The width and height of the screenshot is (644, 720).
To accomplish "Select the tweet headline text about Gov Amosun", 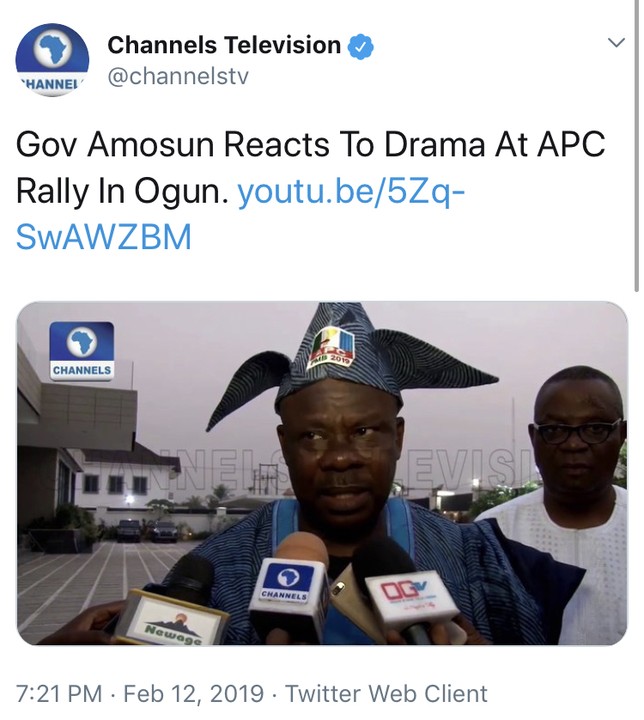I will pyautogui.click(x=310, y=168).
